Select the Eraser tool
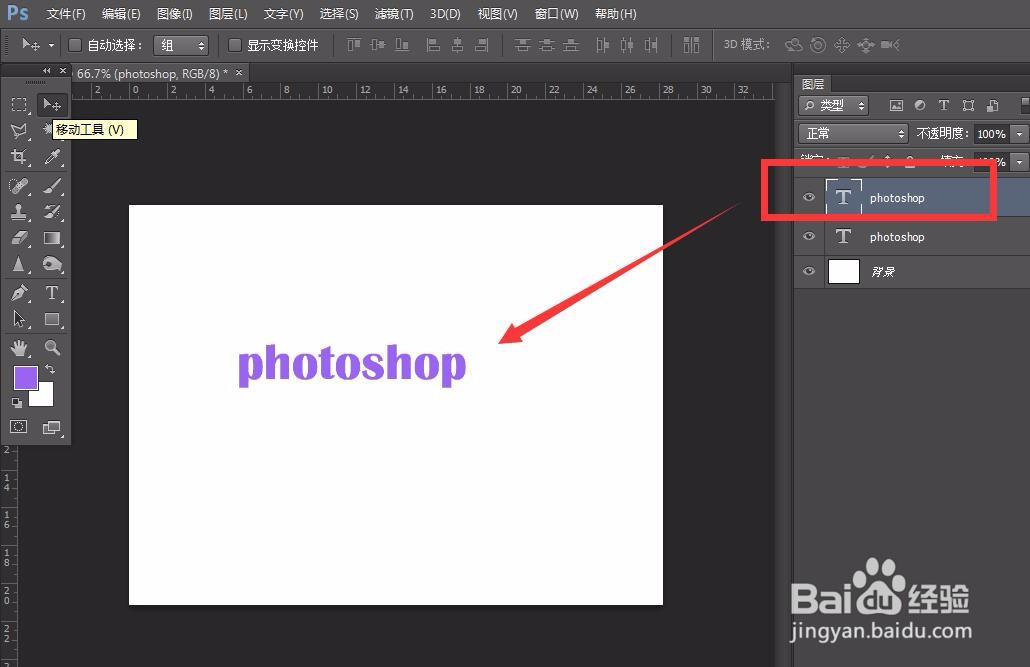 tap(19, 238)
